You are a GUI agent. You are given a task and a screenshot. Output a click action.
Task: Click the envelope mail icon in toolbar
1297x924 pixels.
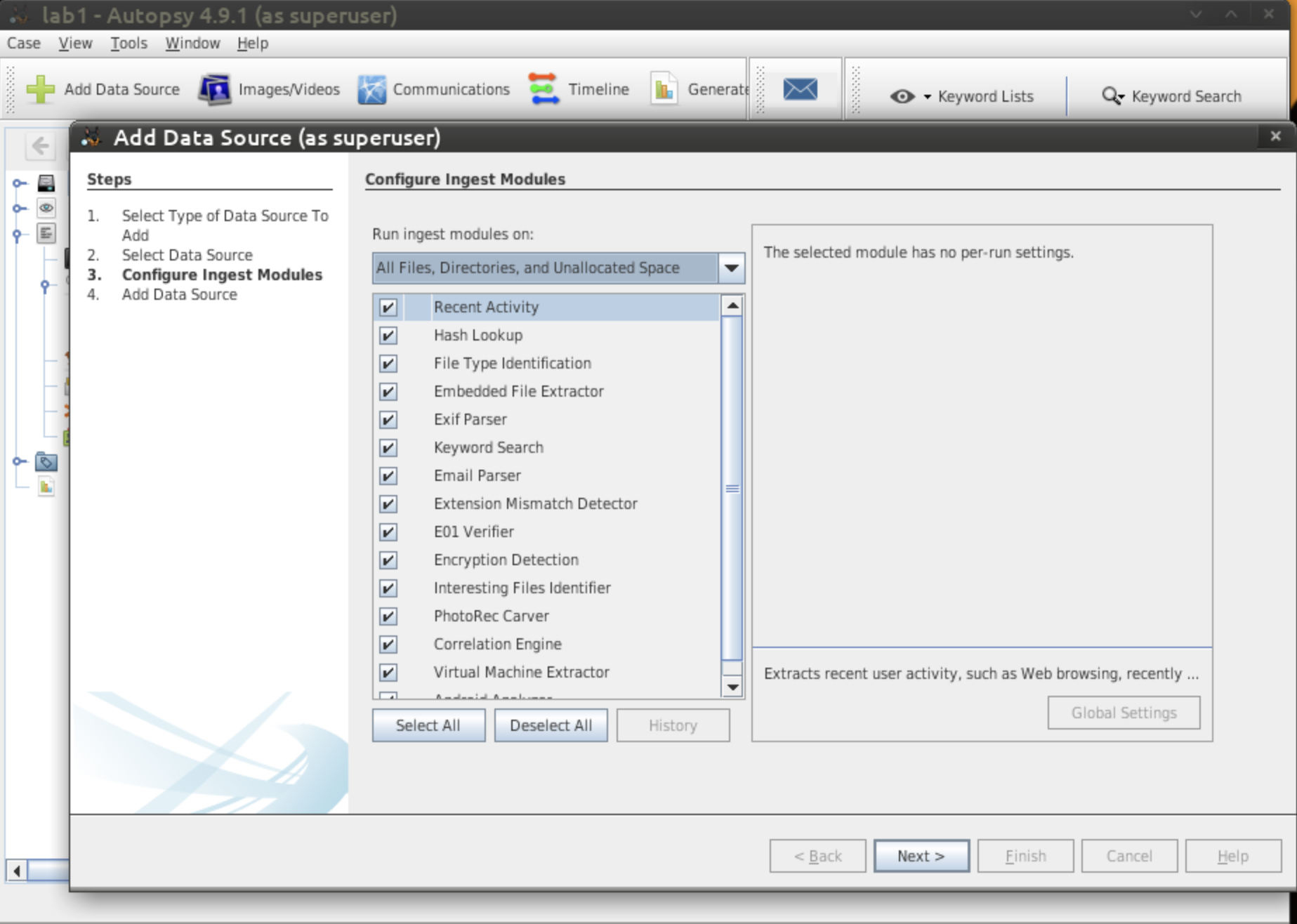800,89
